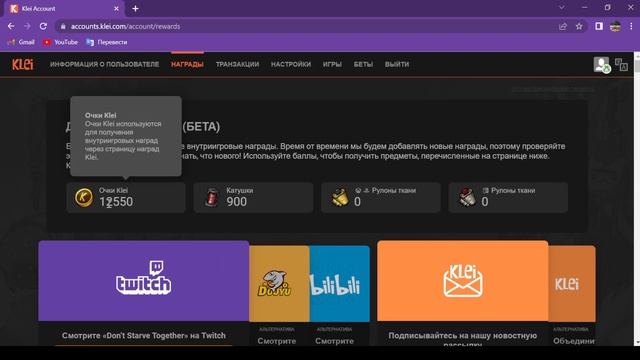Click the Klei Account browser tab

pyautogui.click(x=65, y=9)
